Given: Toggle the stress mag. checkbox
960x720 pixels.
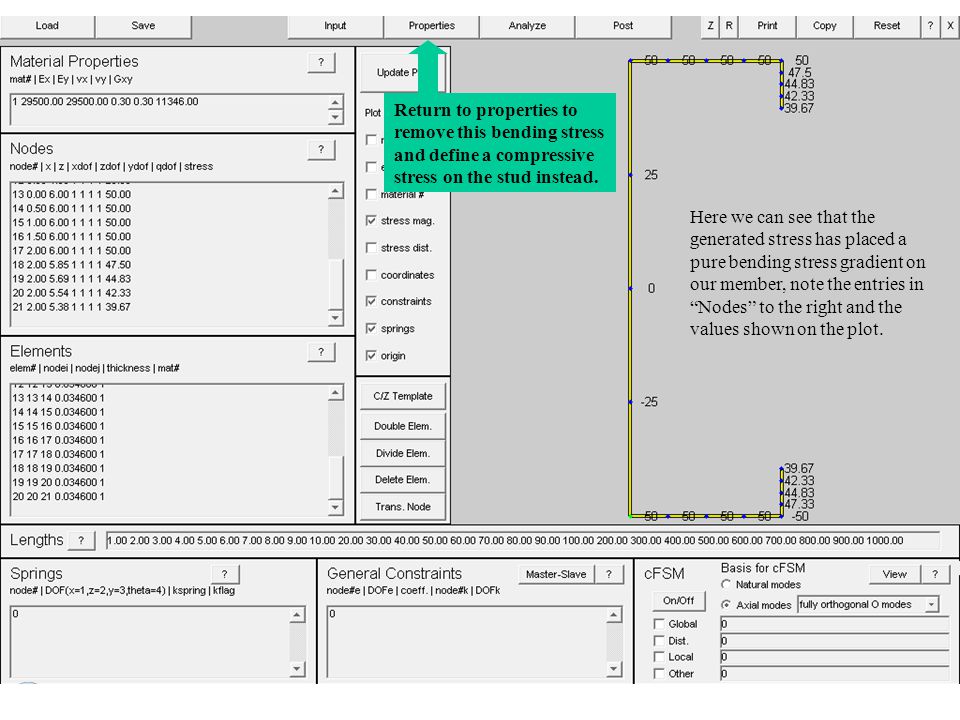Looking at the screenshot, I should [371, 220].
